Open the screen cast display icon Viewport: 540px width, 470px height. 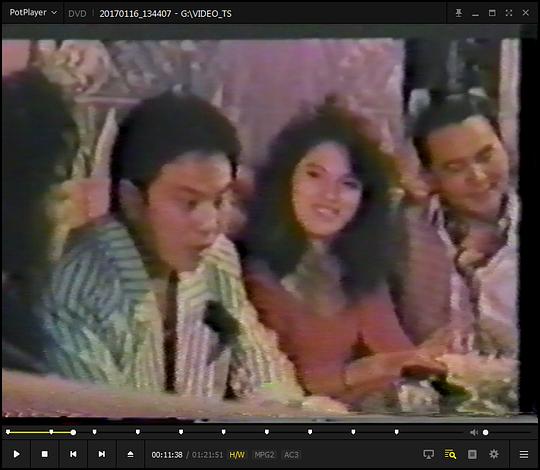click(x=428, y=455)
